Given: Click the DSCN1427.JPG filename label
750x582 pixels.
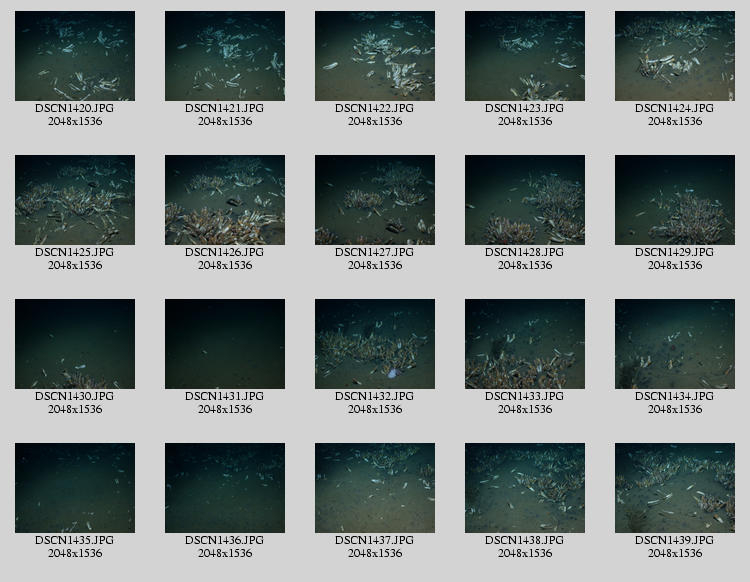Looking at the screenshot, I should [375, 252].
